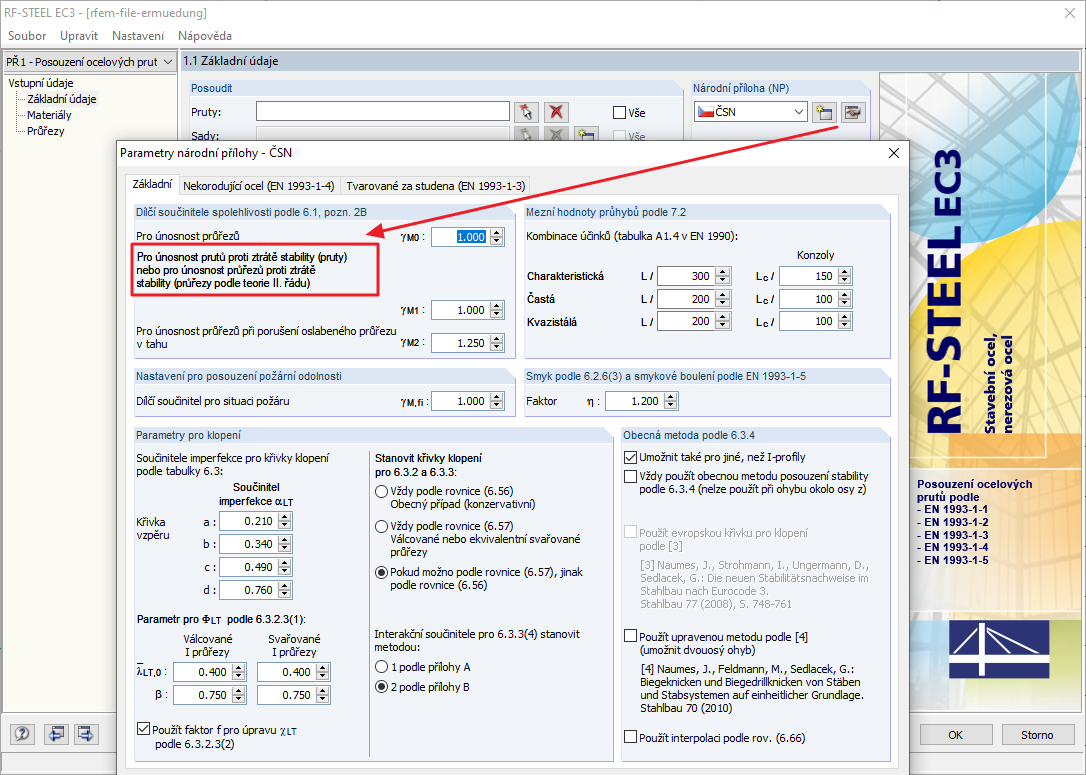Screen dimensions: 1086x775
Task: Click the Faktor η field 1.200
Action: [x=634, y=401]
